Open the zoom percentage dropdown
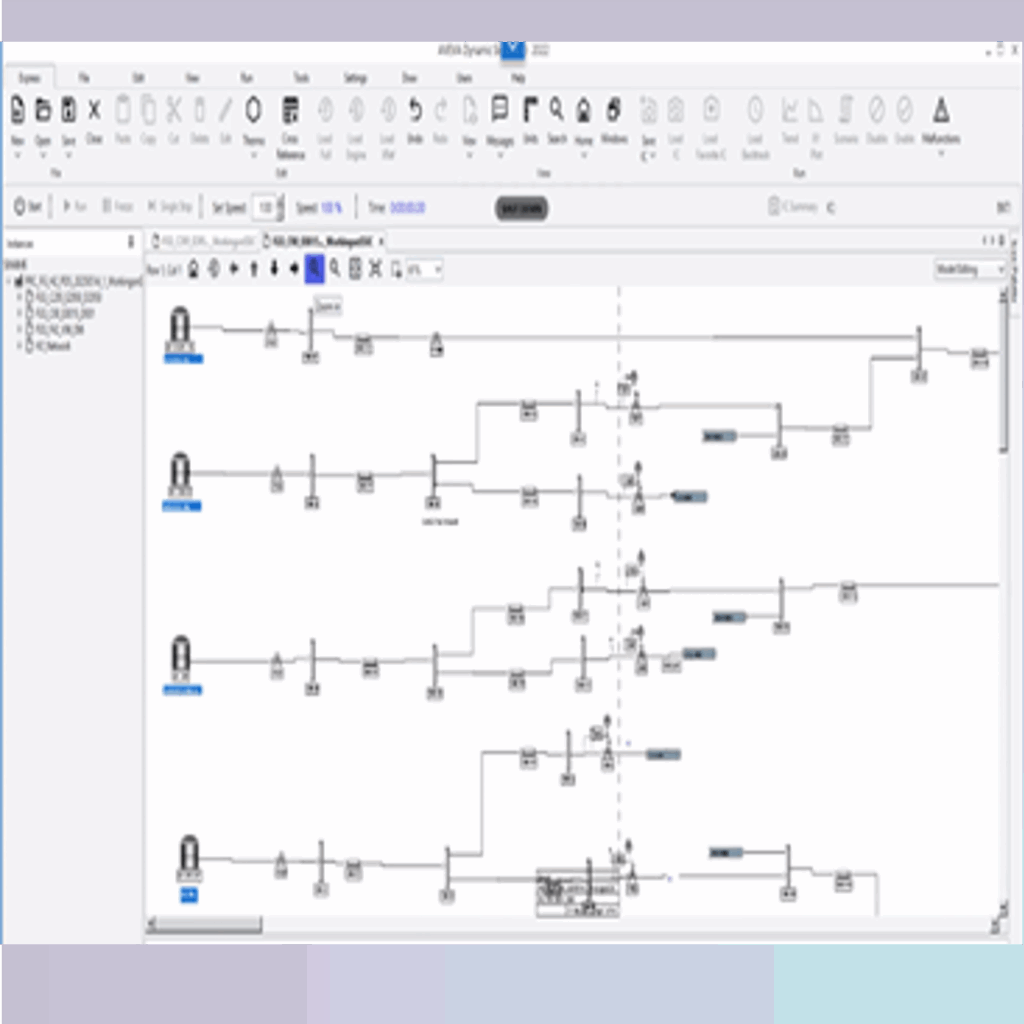1024x1024 pixels. click(x=438, y=269)
